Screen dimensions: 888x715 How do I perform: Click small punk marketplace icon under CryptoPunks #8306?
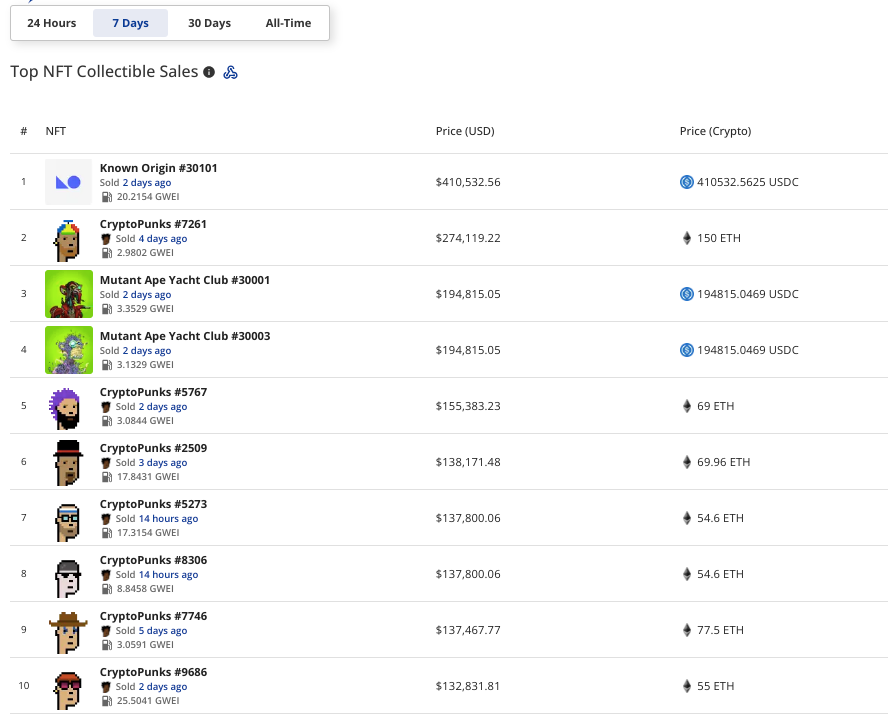point(105,575)
